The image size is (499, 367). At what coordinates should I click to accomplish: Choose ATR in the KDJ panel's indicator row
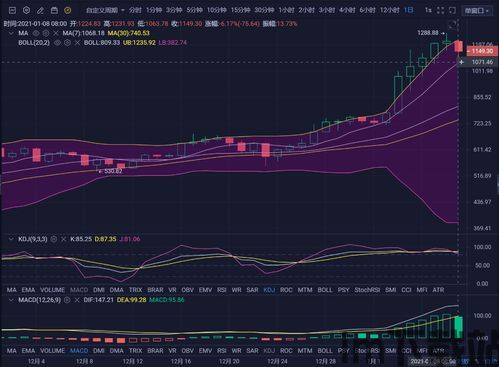tap(438, 290)
